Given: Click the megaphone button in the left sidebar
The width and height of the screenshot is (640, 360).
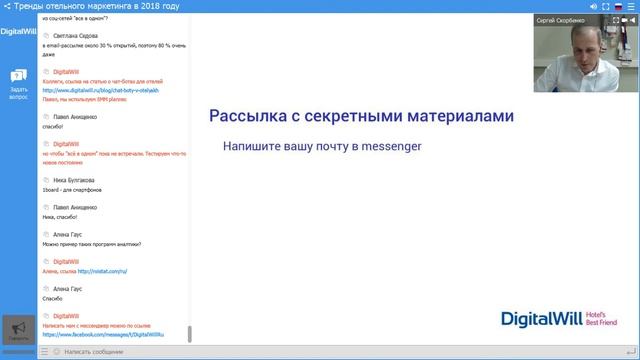Looking at the screenshot, I should point(19,330).
